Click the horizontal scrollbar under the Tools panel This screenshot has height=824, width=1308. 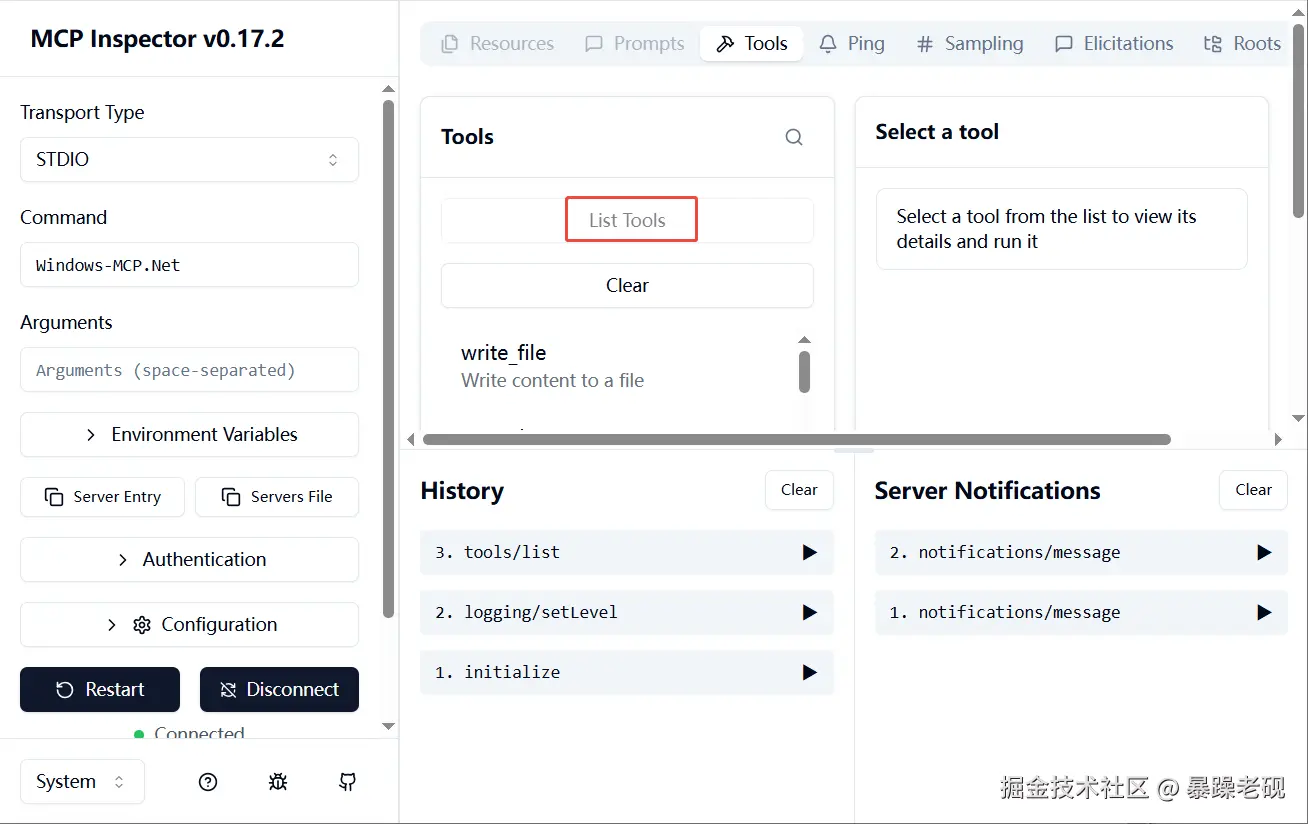click(x=796, y=439)
